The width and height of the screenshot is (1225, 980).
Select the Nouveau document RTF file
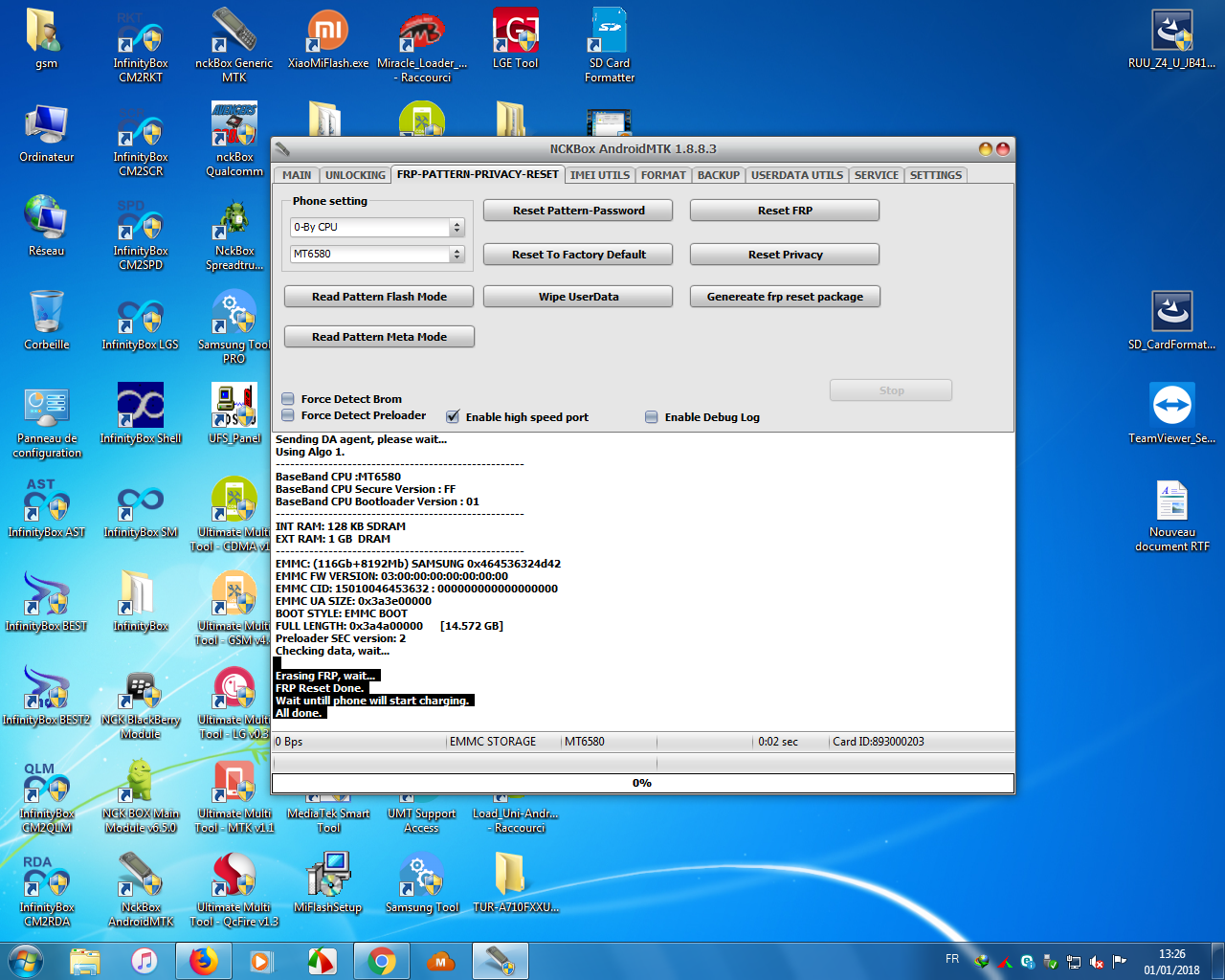pos(1172,515)
